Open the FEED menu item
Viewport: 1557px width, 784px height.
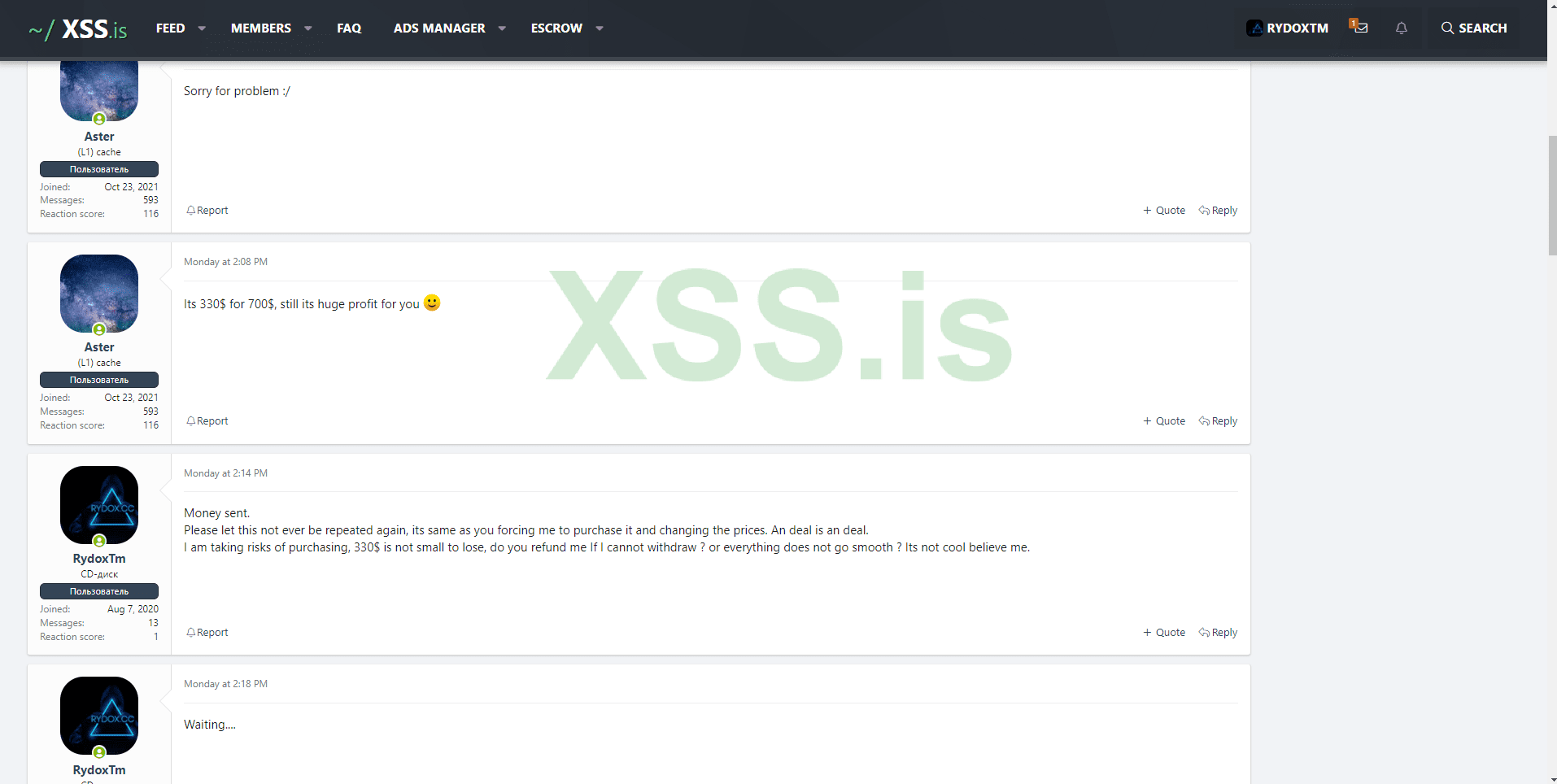coord(170,28)
